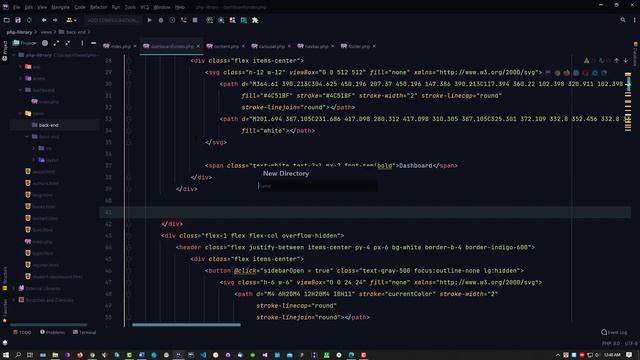
Task: Open the Code menu
Action: click(80, 7)
